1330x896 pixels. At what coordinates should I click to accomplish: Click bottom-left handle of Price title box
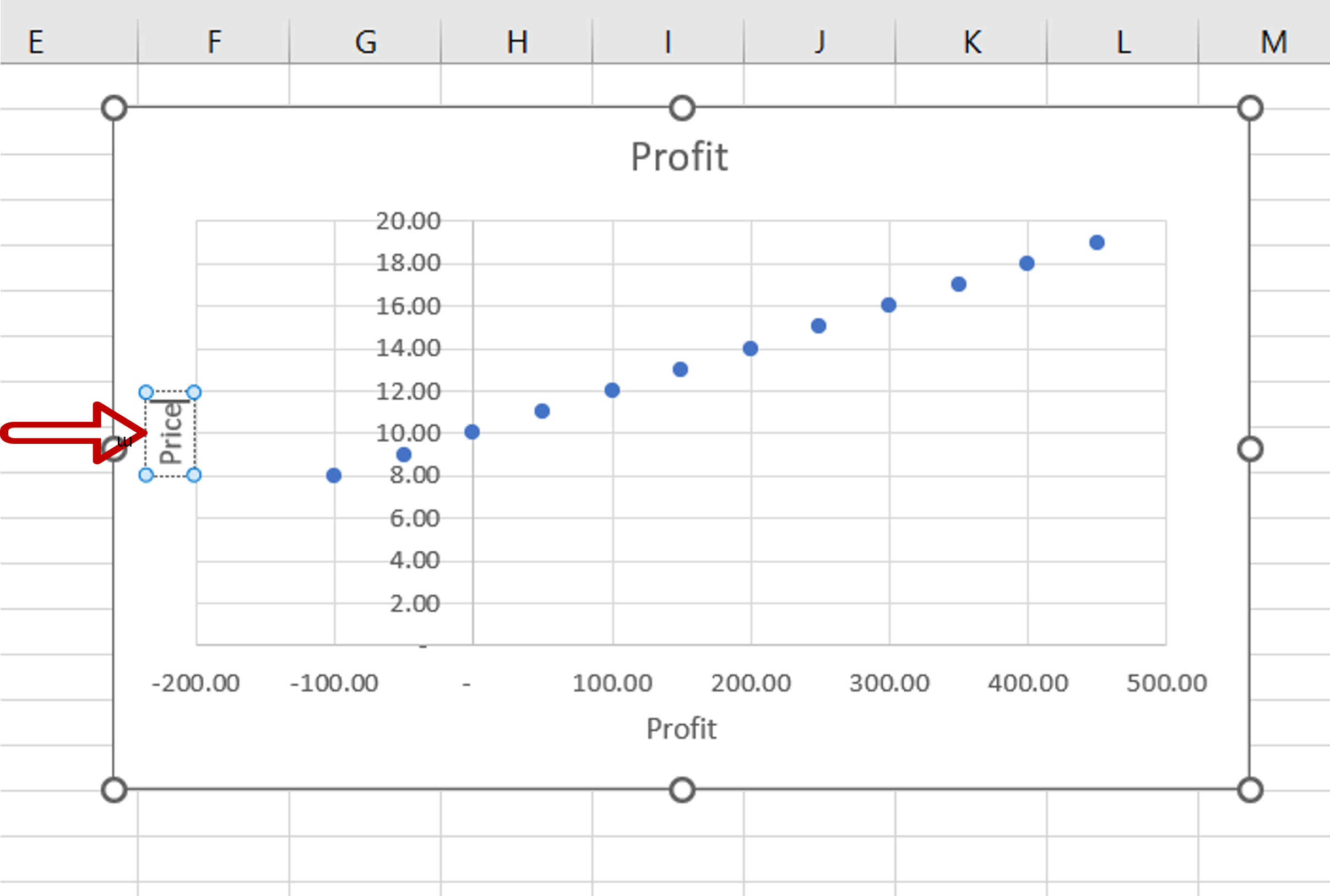(x=146, y=475)
